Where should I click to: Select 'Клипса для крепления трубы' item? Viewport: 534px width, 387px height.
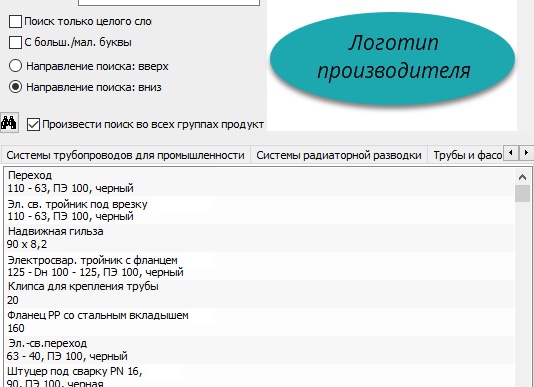260,294
